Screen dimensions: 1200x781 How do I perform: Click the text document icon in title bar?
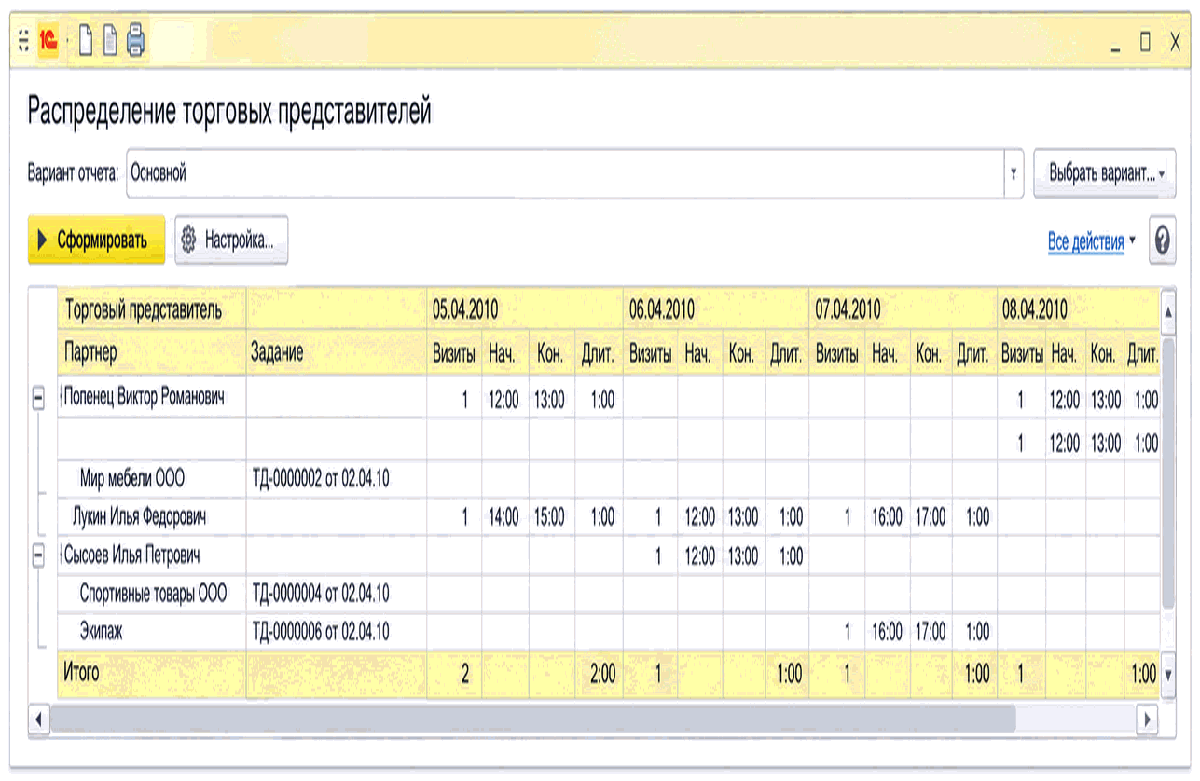[x=110, y=40]
